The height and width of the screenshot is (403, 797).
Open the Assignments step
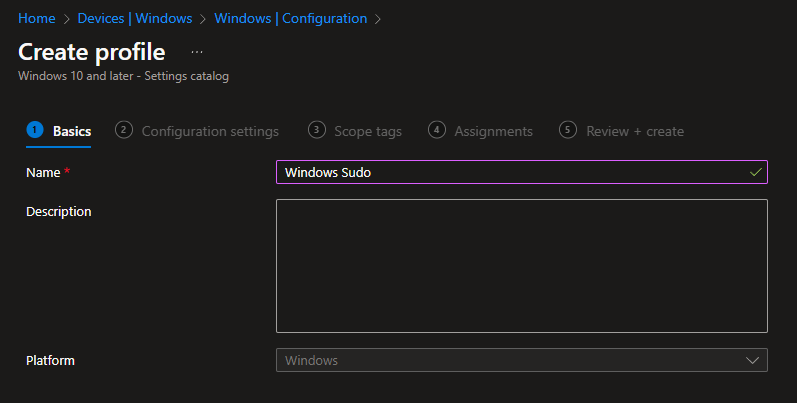493,131
